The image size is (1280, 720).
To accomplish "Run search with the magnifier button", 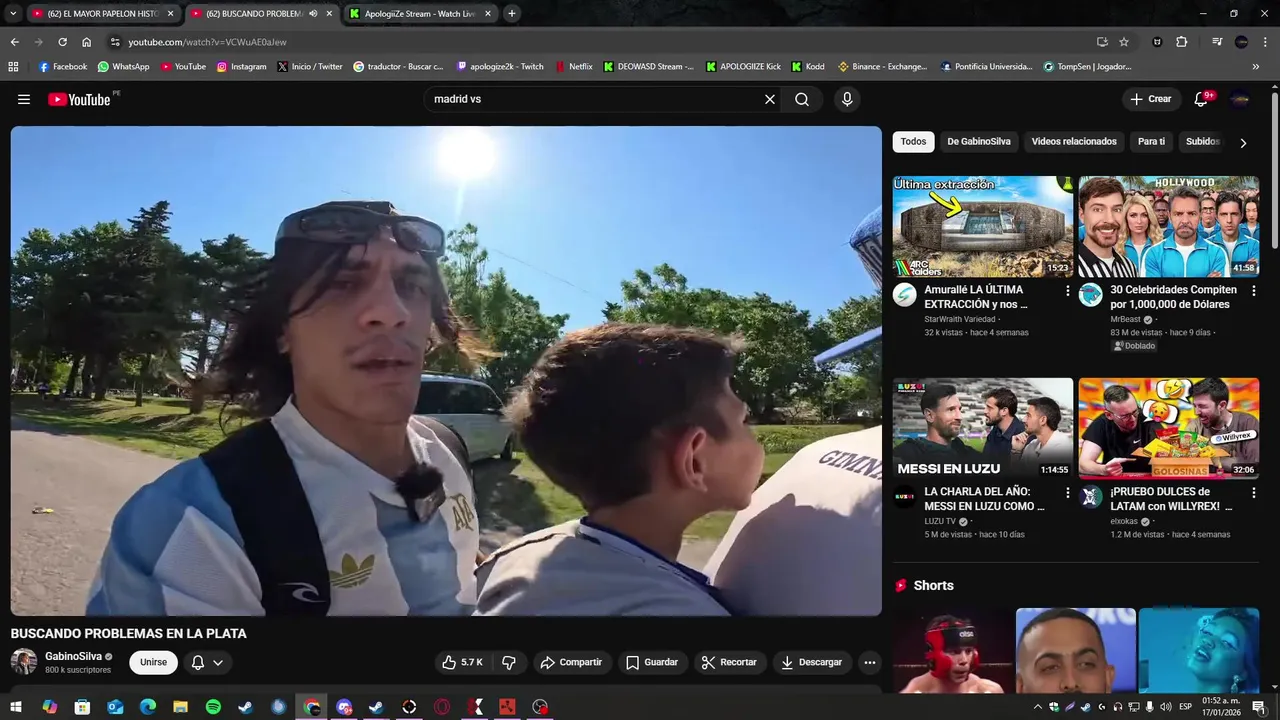I will pos(802,99).
